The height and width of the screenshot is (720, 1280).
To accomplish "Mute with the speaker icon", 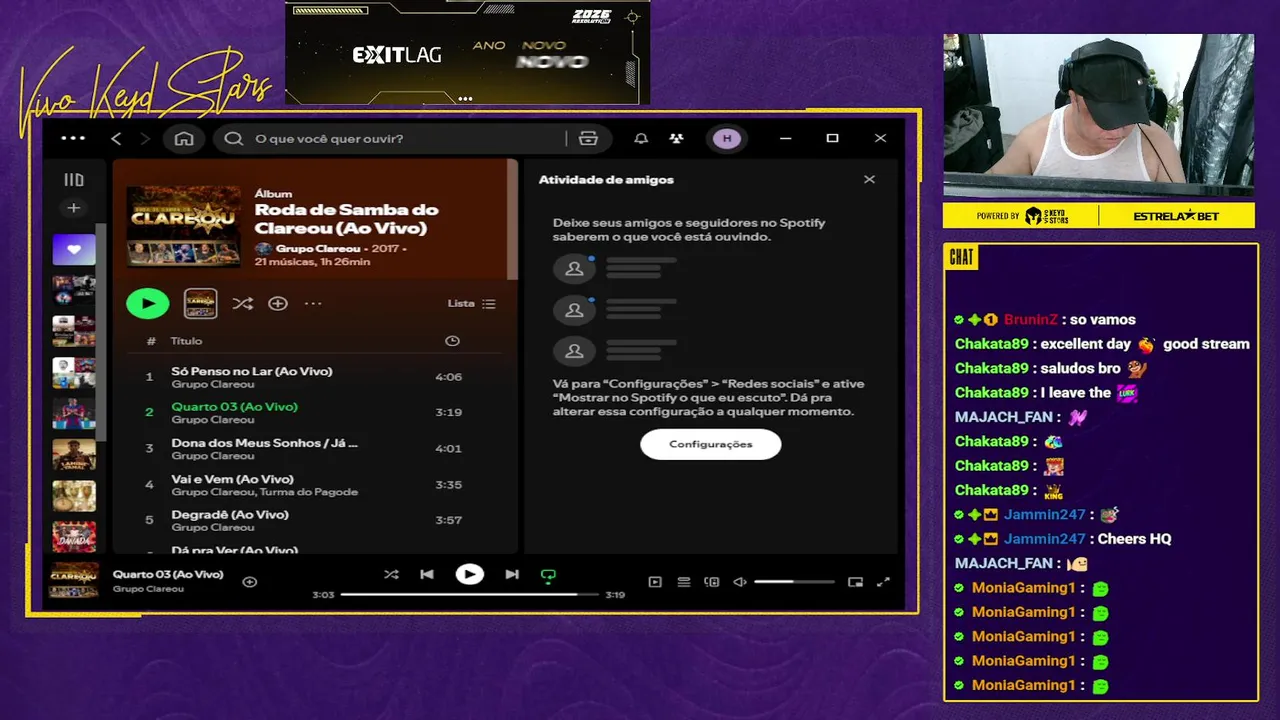I will coord(740,581).
